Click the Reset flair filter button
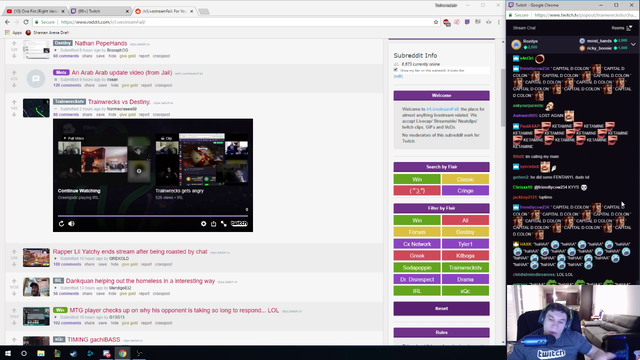 click(441, 309)
